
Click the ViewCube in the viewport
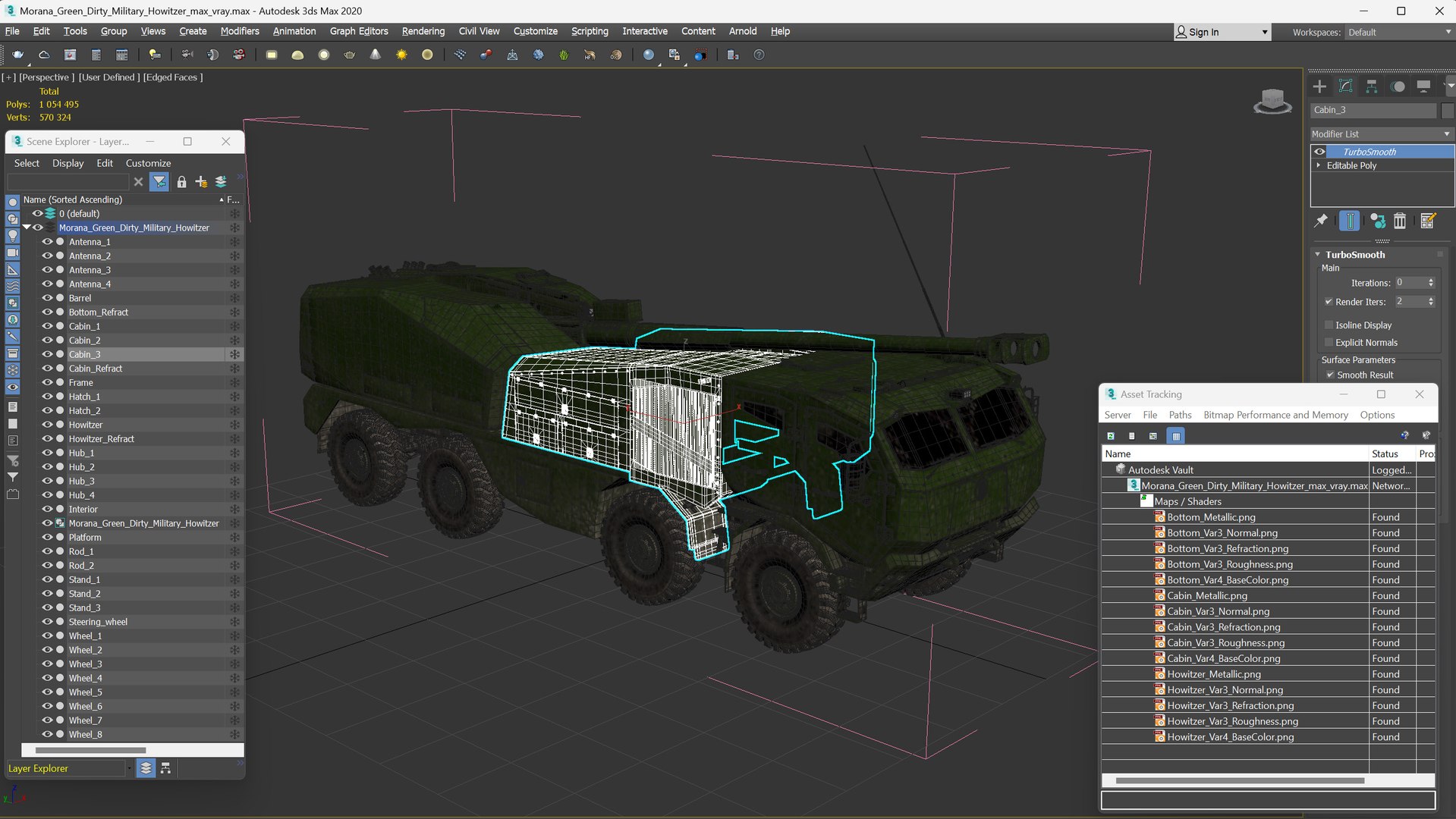coord(1272,101)
